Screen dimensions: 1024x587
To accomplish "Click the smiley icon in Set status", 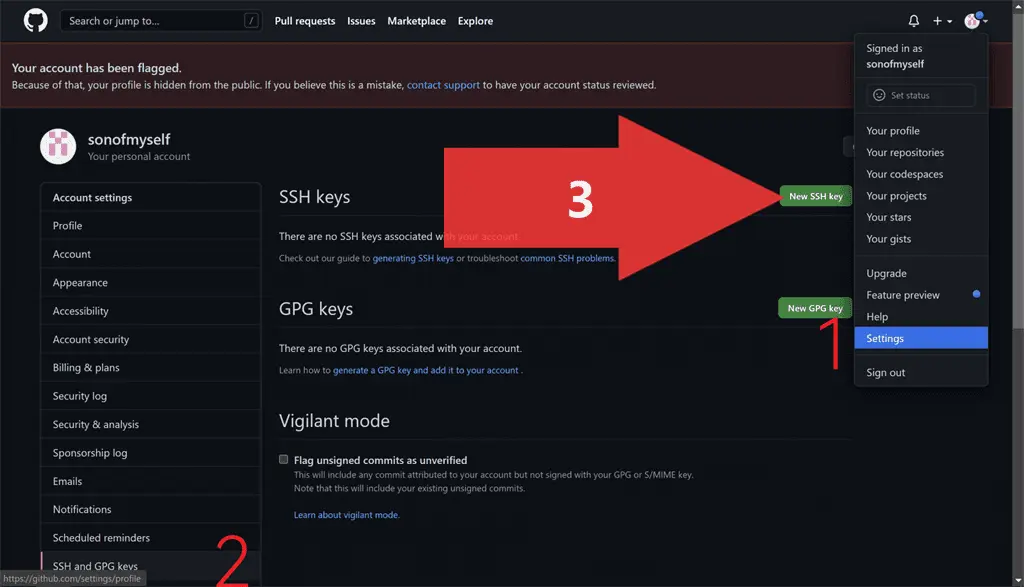I will pos(879,95).
